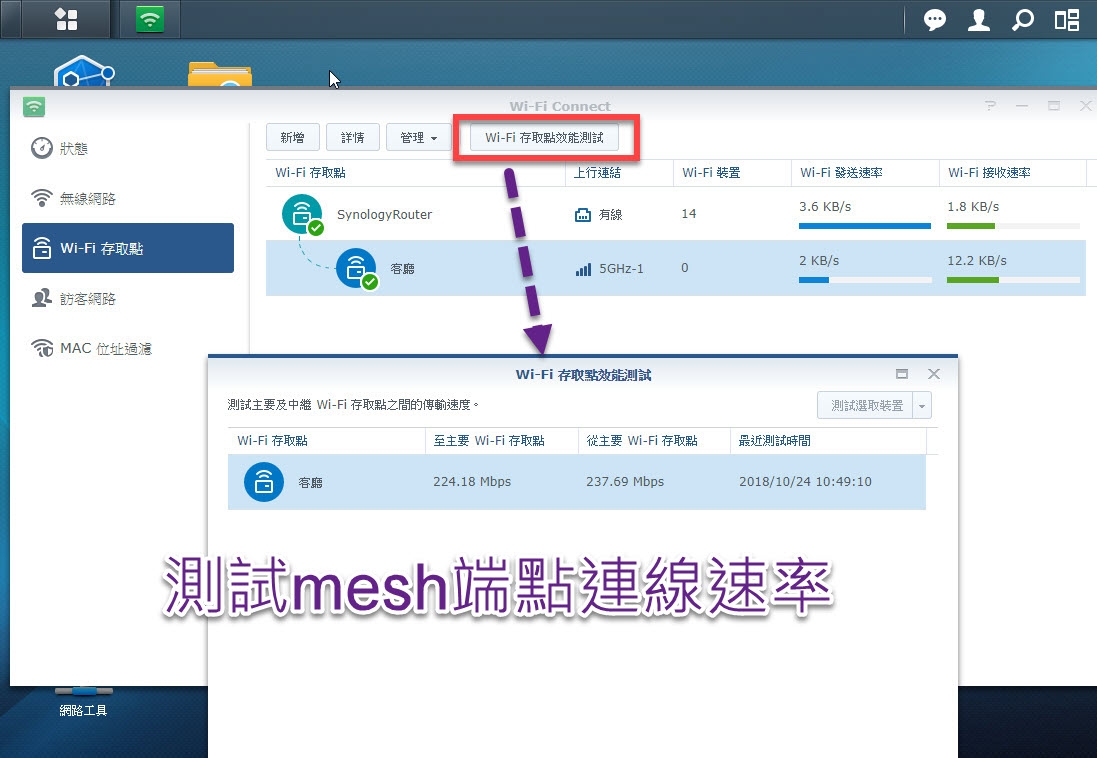Close the performance test dialog

coord(933,374)
